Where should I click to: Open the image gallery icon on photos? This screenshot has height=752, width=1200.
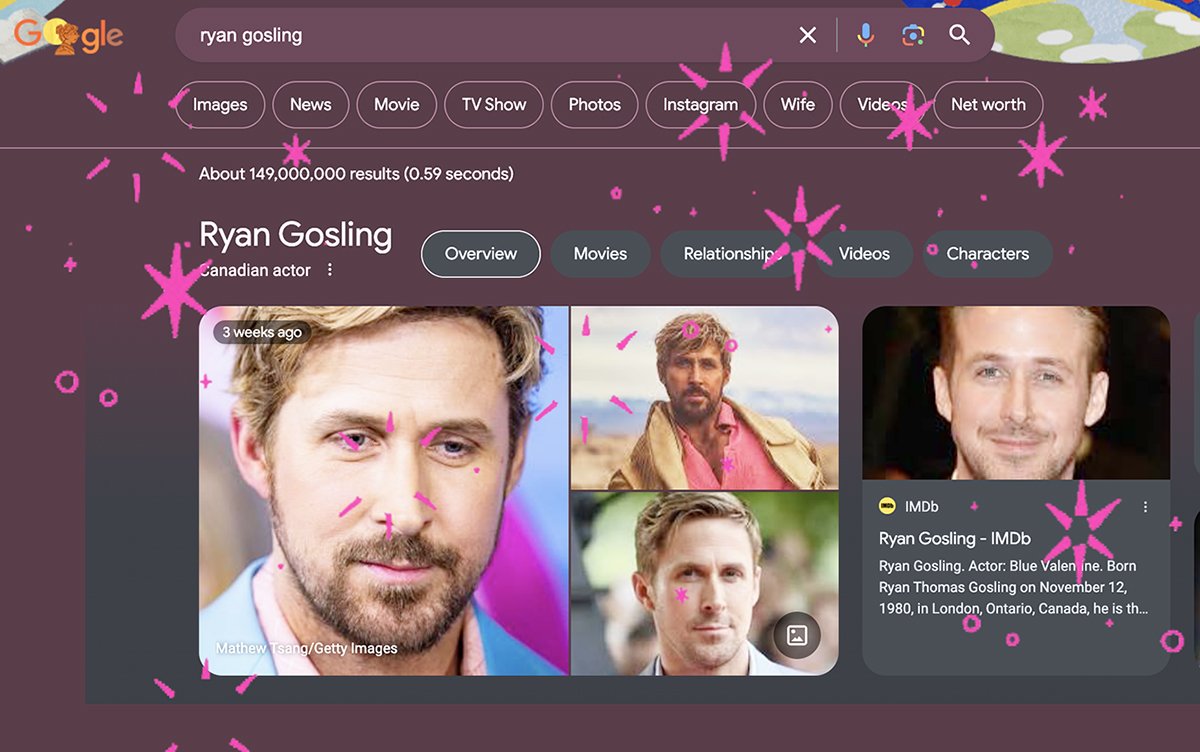[797, 635]
